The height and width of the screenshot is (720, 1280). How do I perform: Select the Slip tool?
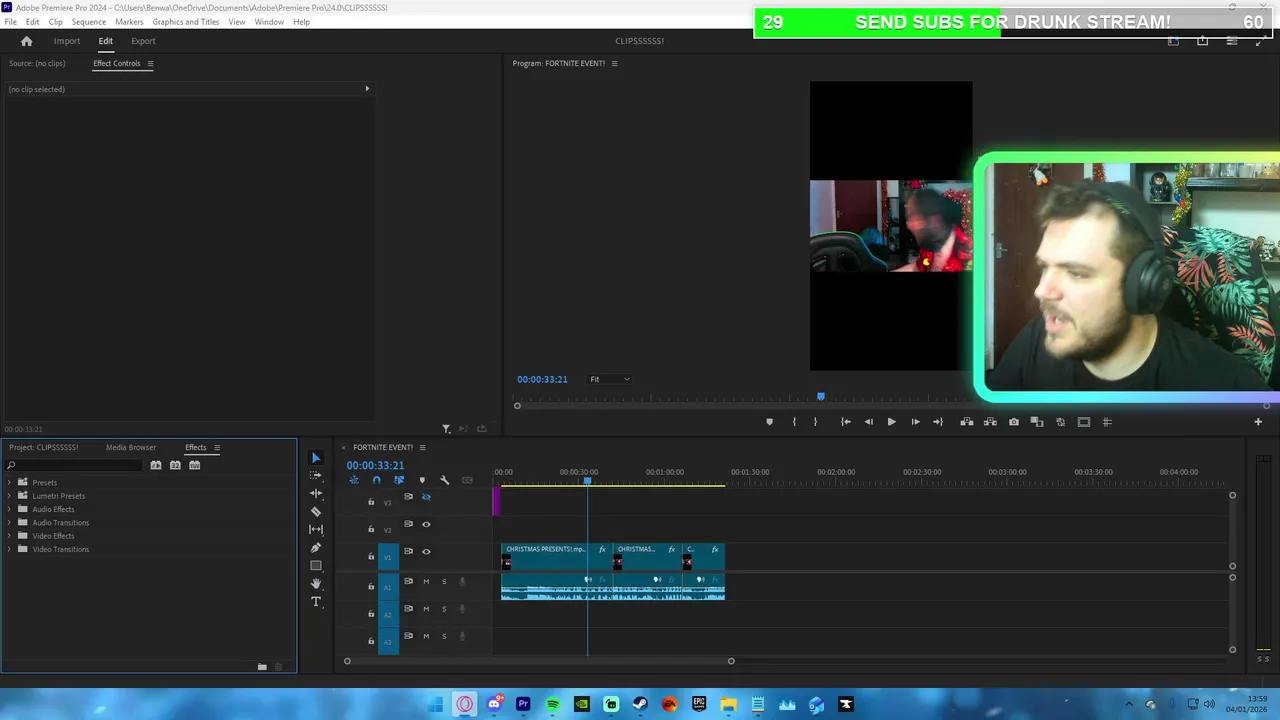[x=316, y=529]
